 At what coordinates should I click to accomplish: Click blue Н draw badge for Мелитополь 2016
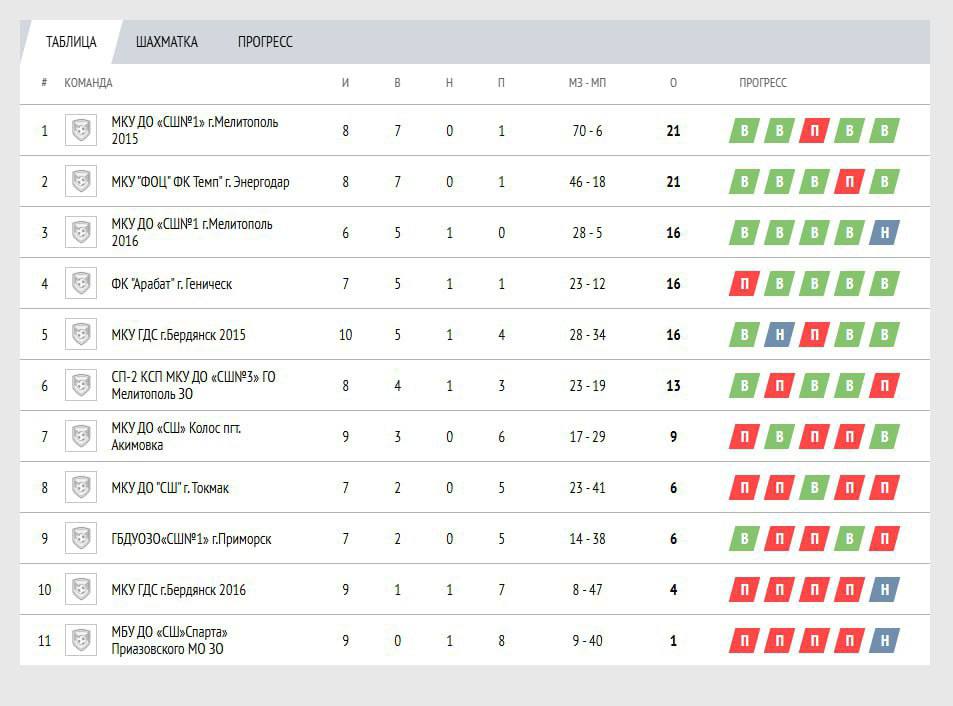coord(884,233)
